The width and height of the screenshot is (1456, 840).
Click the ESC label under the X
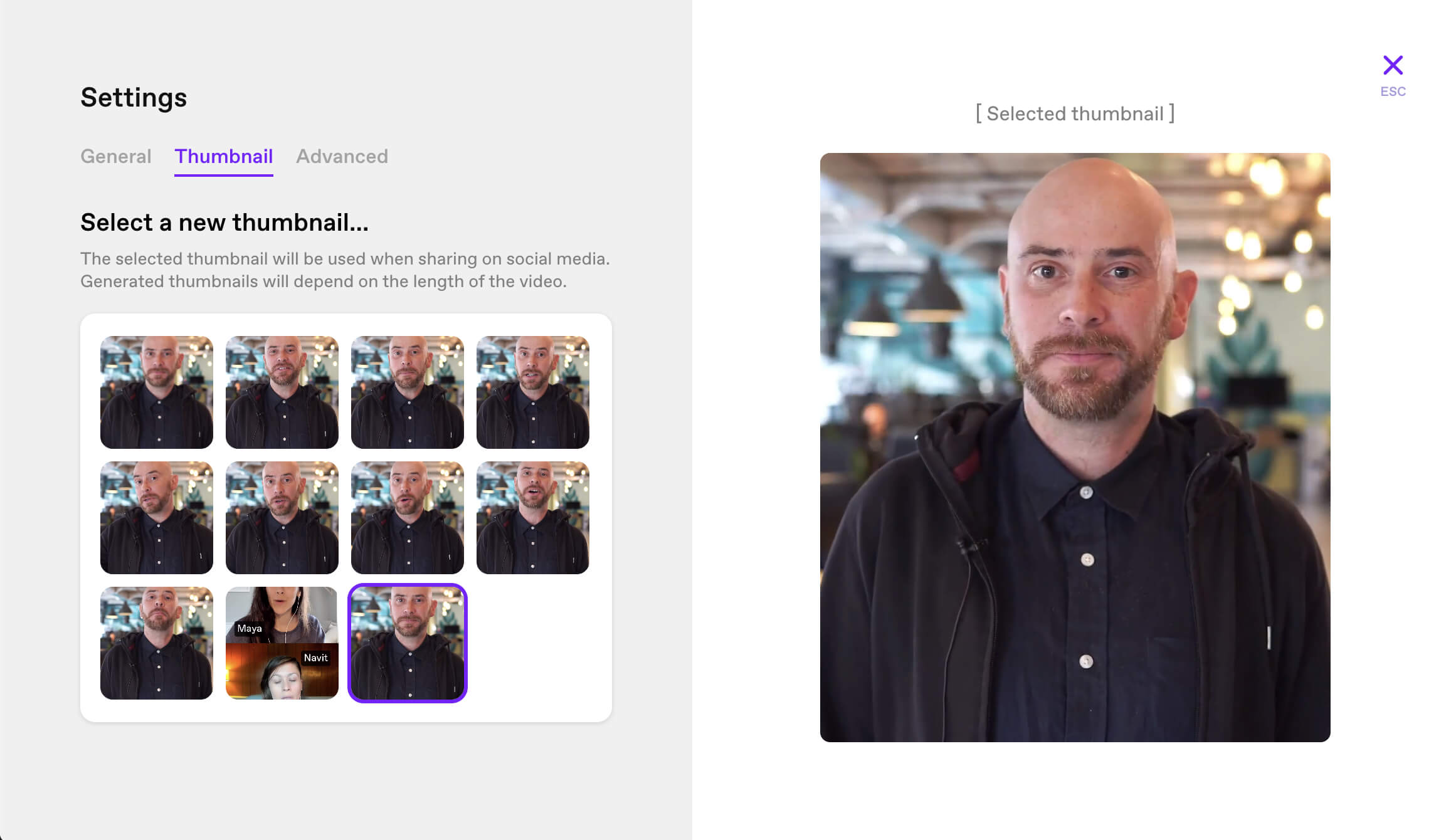(1393, 92)
